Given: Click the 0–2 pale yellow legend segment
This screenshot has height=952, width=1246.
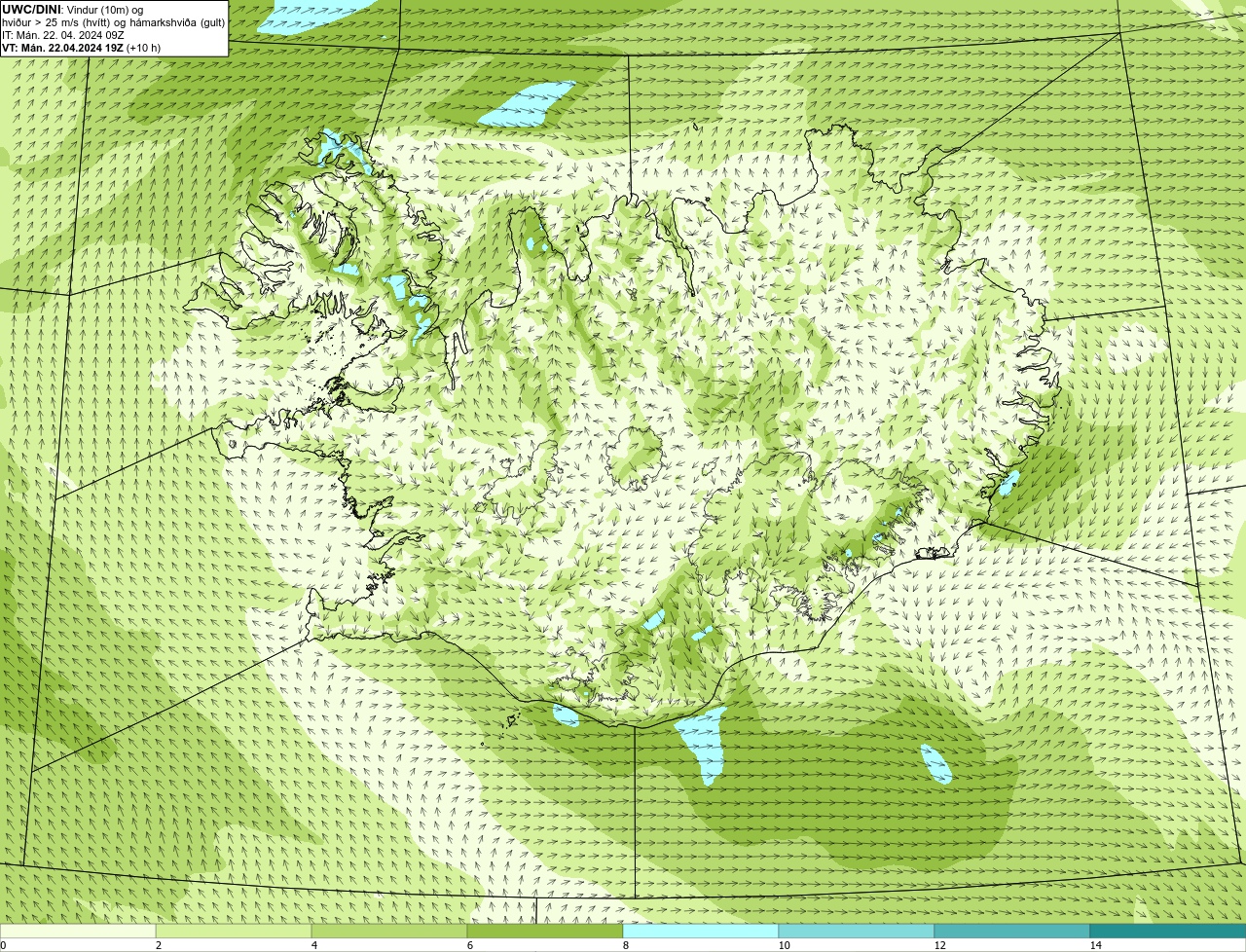Looking at the screenshot, I should [78, 931].
